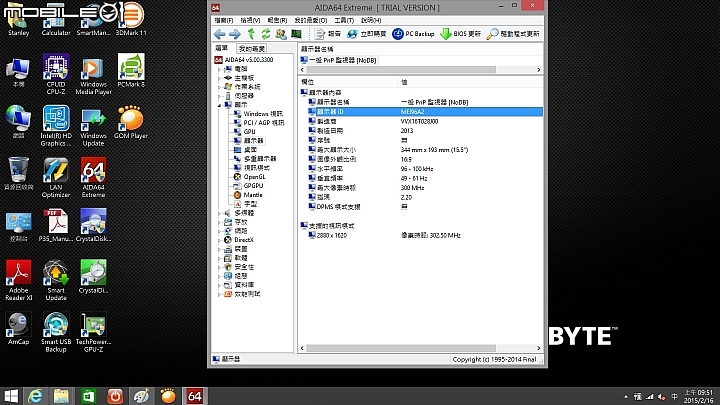Click the green up-level arrow in toolbar
This screenshot has width=720, height=405.
click(x=251, y=34)
